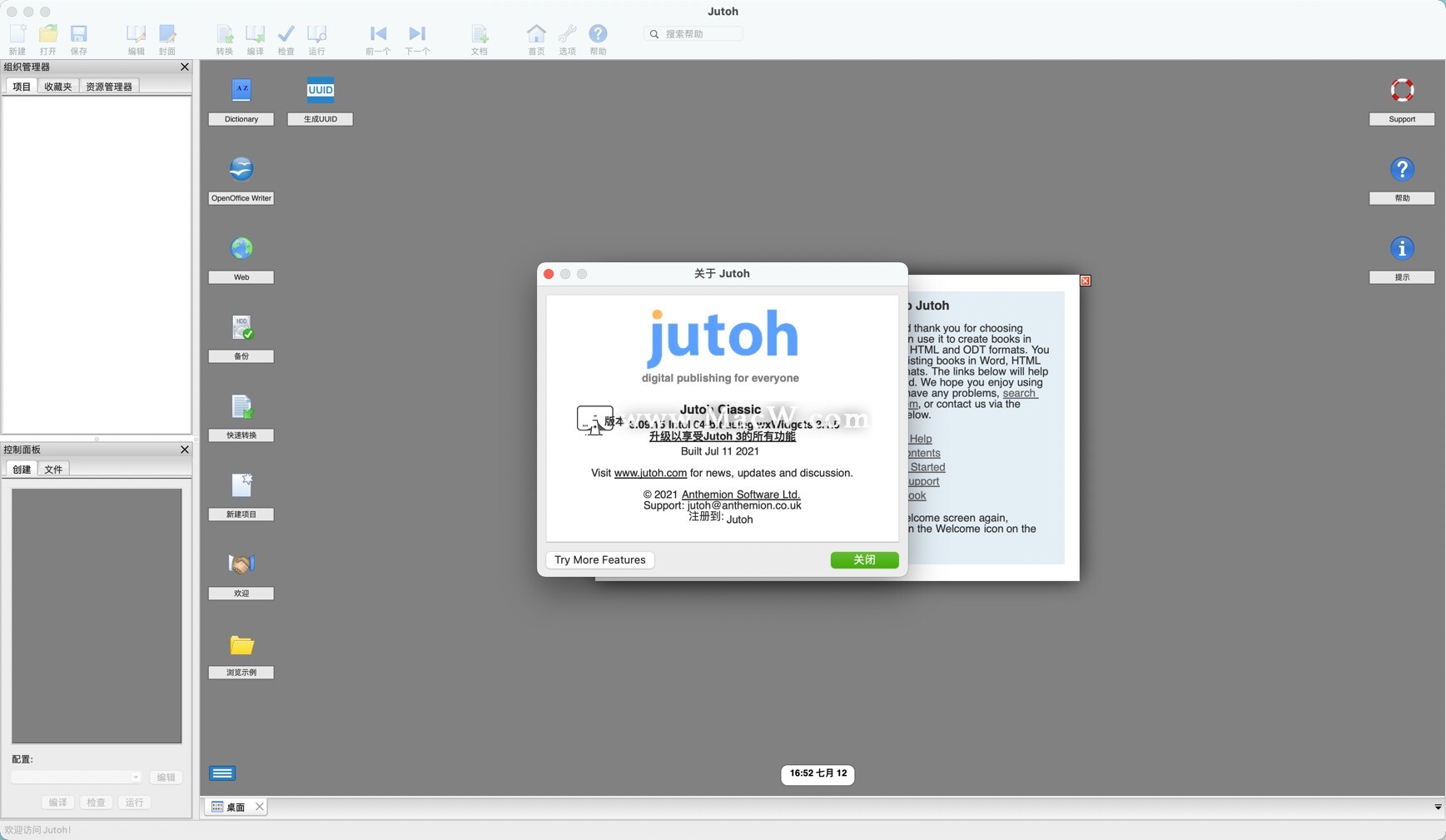Close the 组织管理器 panel
This screenshot has width=1446, height=840.
pyautogui.click(x=185, y=67)
